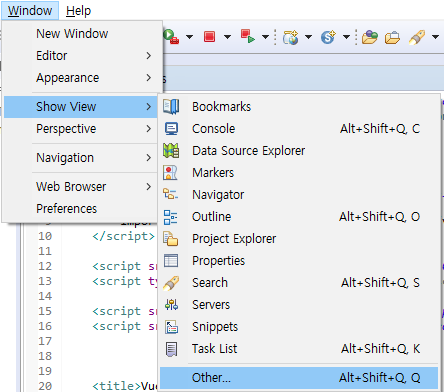This screenshot has height=392, width=444.
Task: Click the <title> tag on line 20
Action: pyautogui.click(x=117, y=386)
